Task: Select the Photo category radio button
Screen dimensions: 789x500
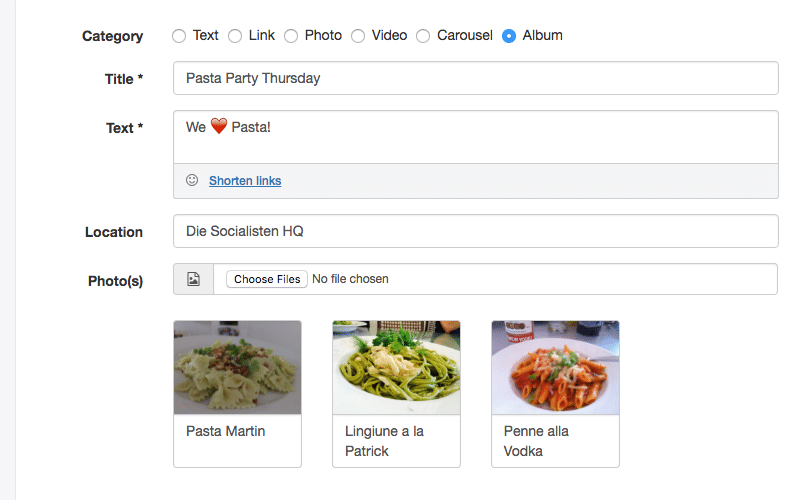Action: coord(291,36)
